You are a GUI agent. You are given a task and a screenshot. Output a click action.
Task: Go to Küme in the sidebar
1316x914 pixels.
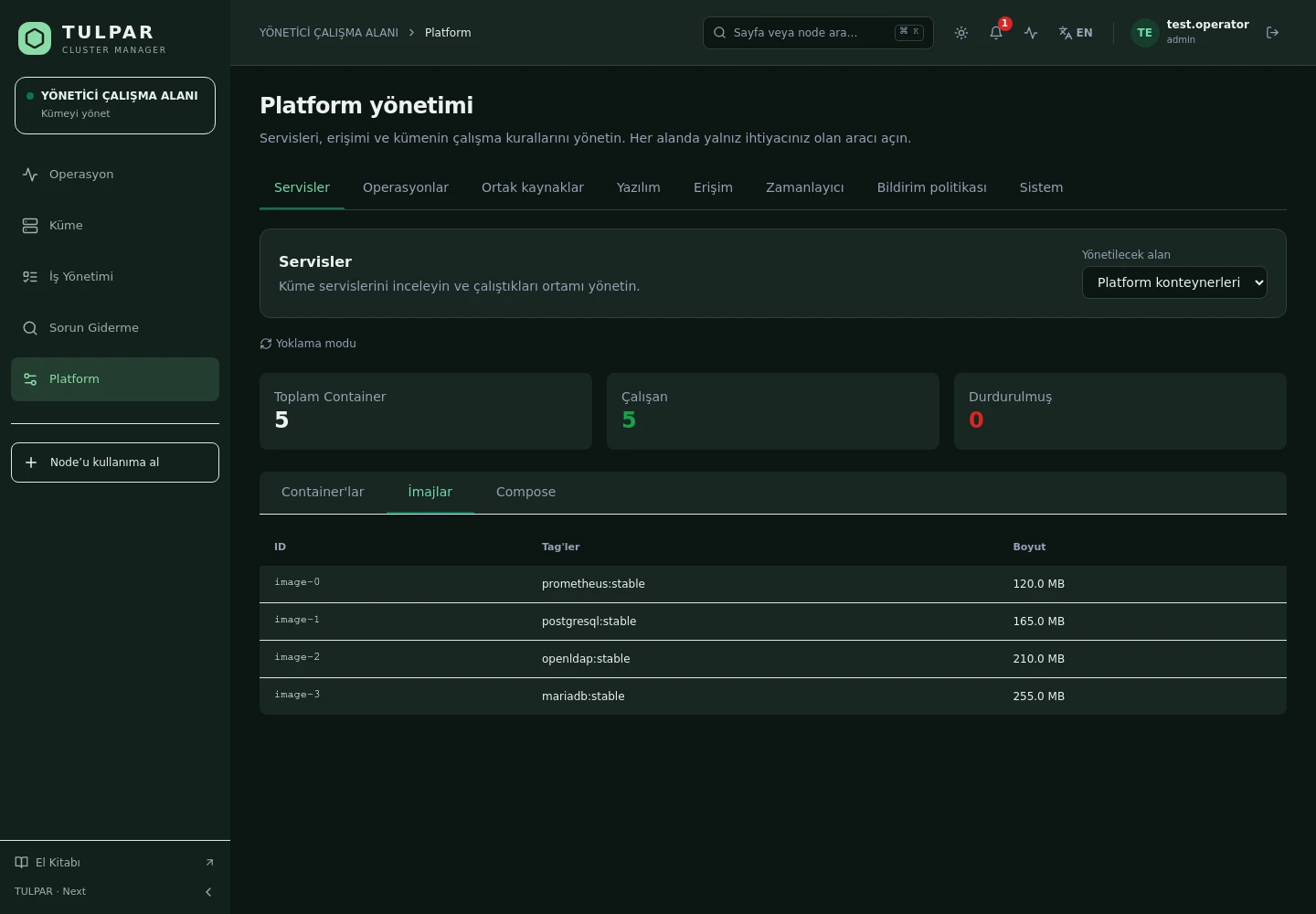coord(115,226)
